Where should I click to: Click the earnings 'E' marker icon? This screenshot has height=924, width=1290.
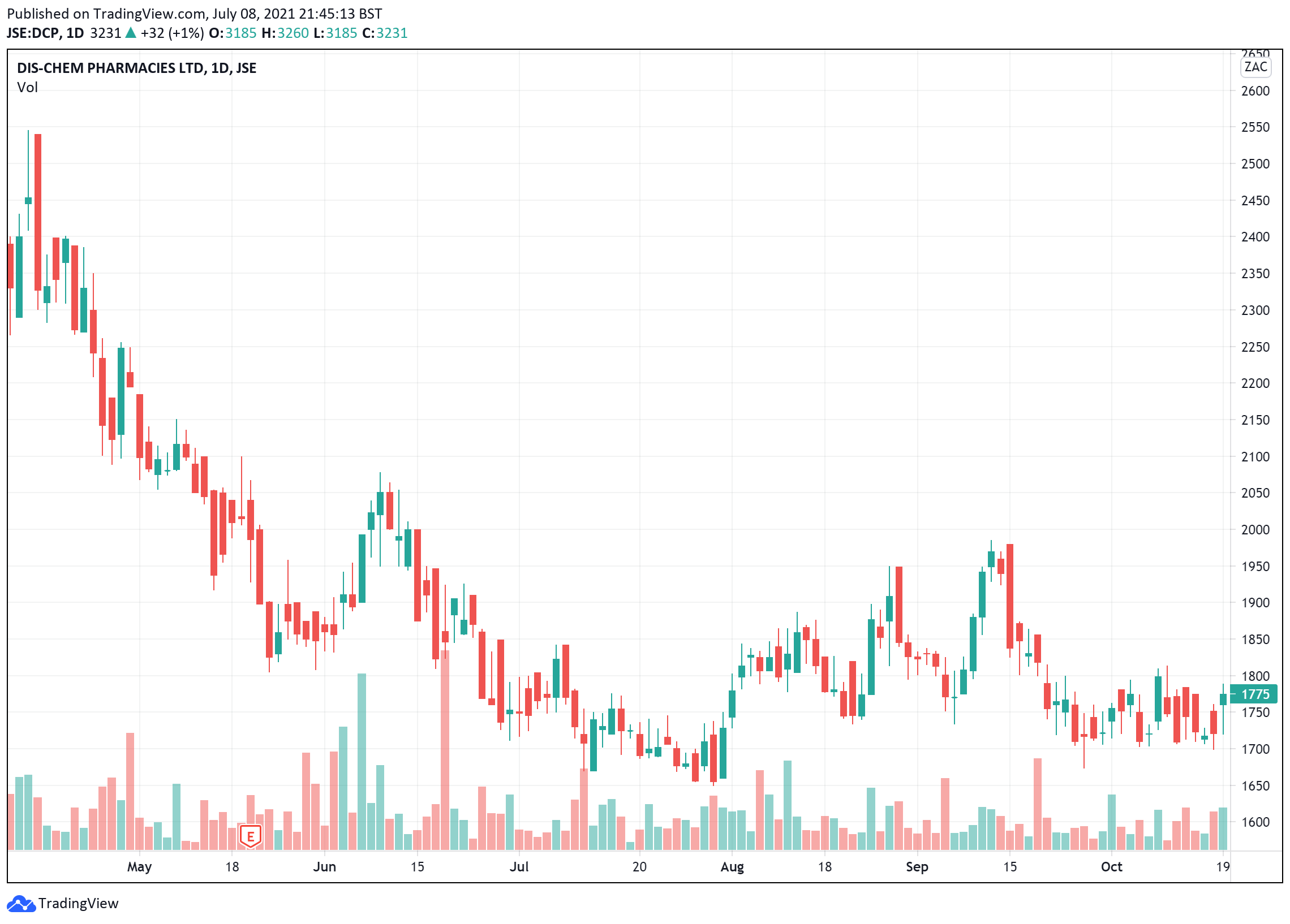[250, 836]
